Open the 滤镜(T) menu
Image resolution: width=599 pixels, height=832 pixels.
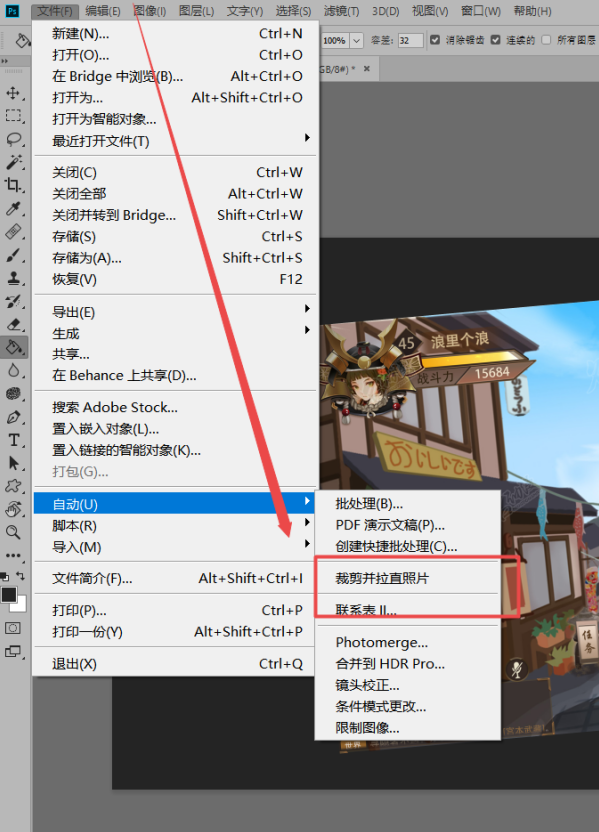341,11
